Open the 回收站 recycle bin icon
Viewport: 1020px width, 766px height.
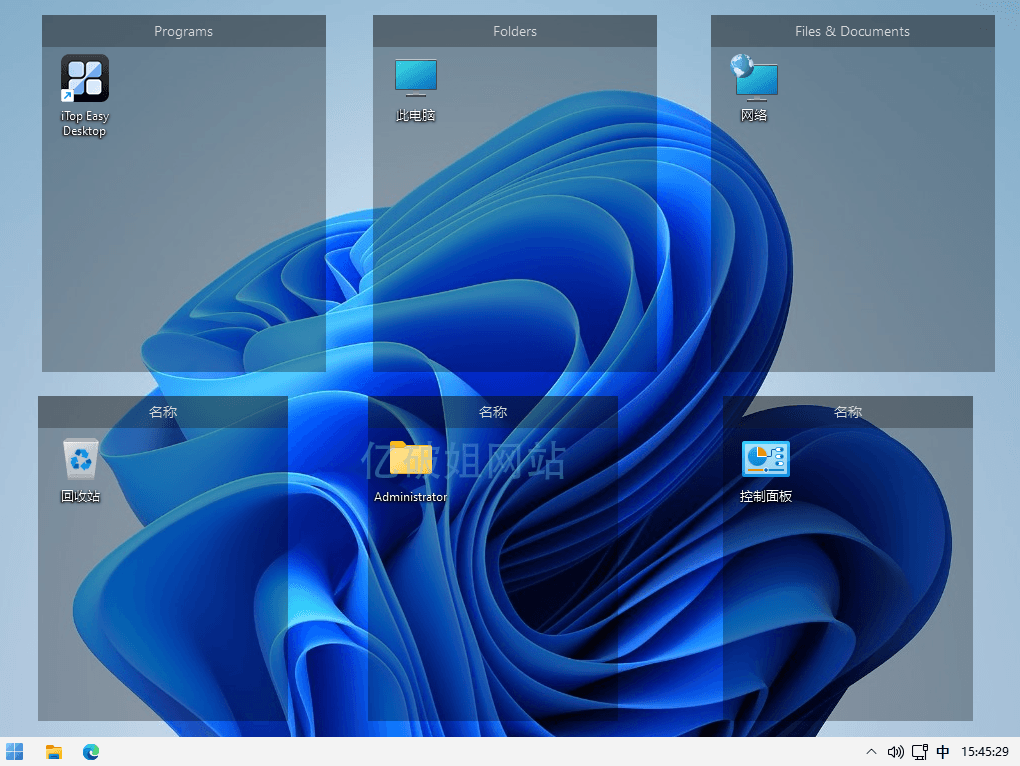click(80, 458)
